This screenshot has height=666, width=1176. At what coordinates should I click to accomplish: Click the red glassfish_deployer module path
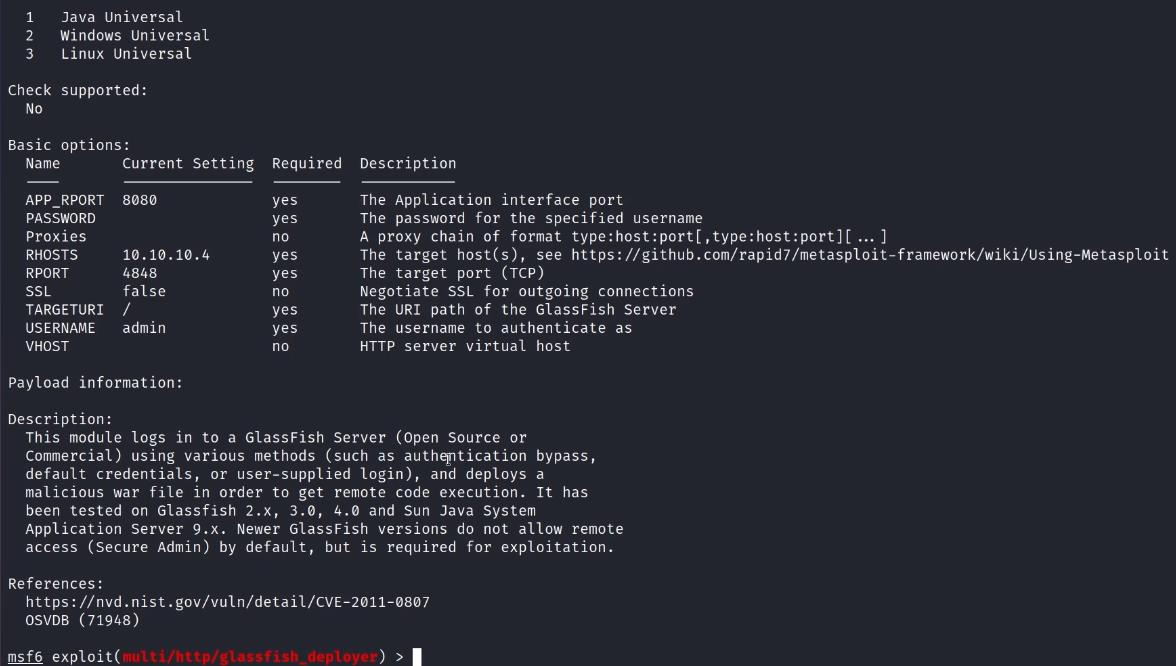[250, 657]
